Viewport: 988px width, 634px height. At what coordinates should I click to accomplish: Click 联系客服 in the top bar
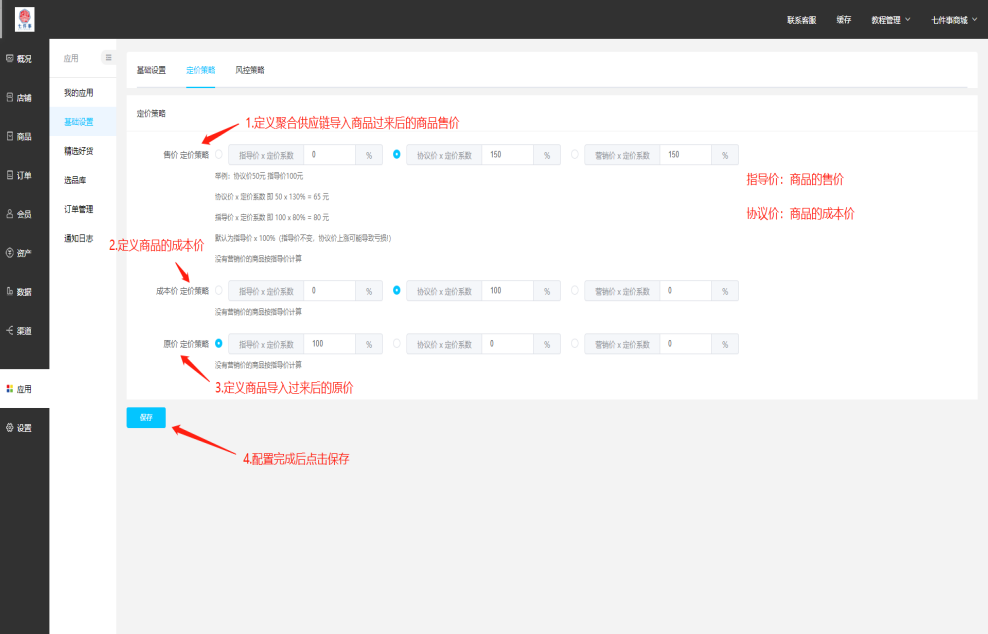801,20
